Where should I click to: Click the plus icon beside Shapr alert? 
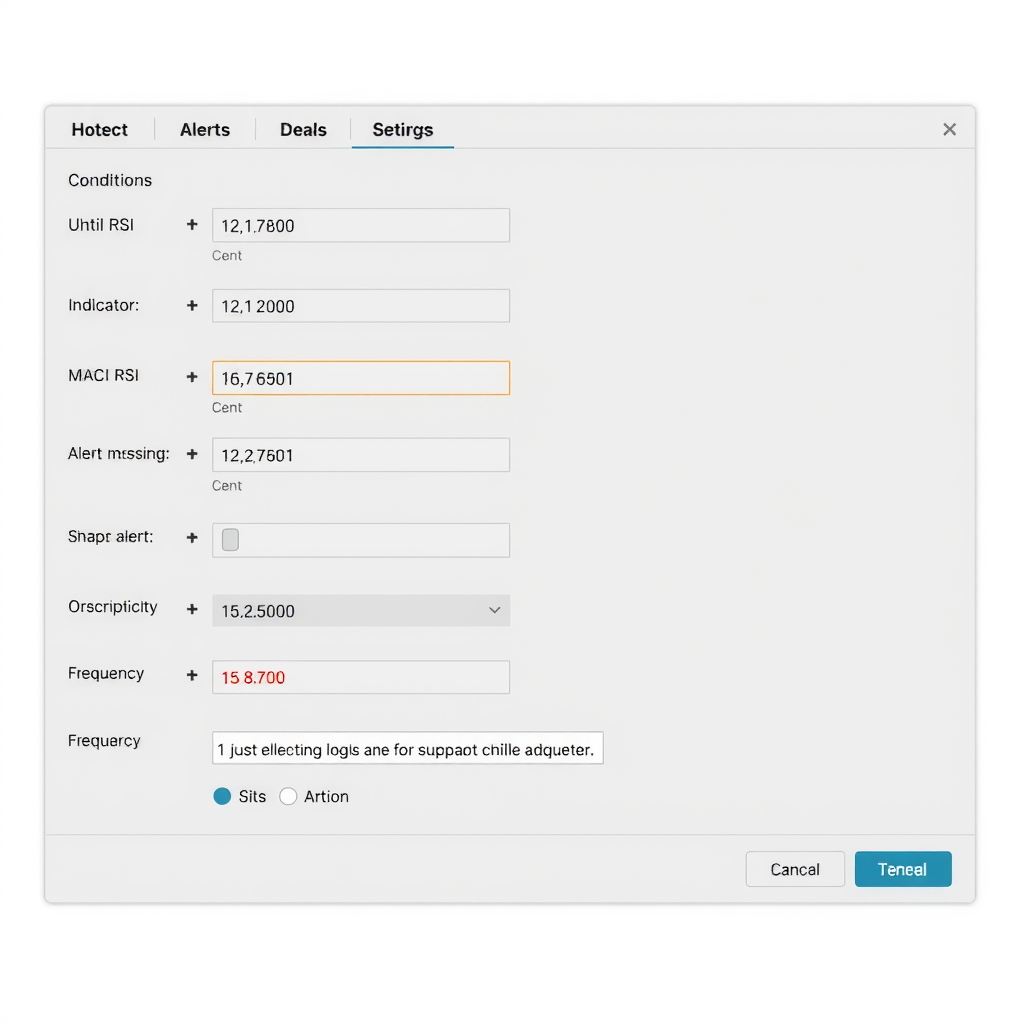coord(192,538)
